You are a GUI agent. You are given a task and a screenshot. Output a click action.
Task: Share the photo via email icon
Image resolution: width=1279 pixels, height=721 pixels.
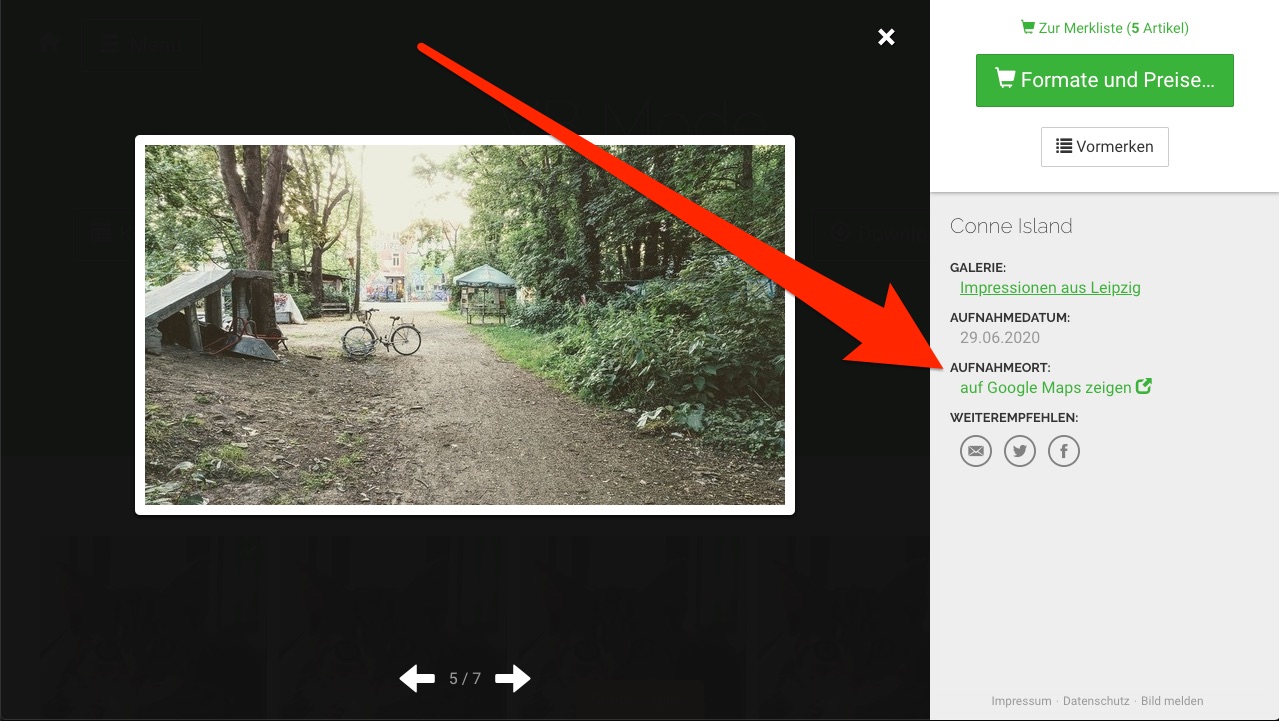click(x=976, y=451)
